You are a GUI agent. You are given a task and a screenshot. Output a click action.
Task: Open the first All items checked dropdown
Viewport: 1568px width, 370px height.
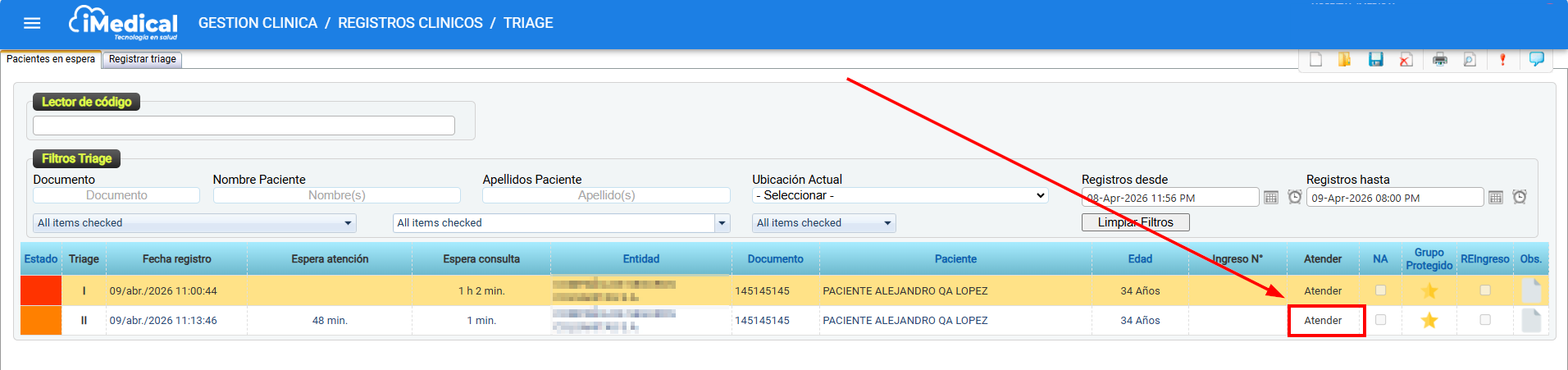pos(195,223)
